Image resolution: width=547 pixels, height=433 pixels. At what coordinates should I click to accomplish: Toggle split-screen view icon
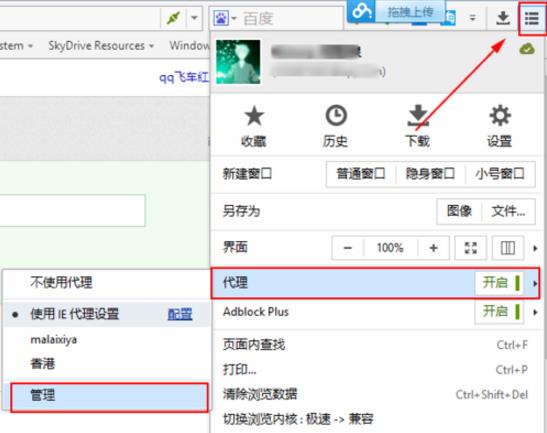coord(508,248)
